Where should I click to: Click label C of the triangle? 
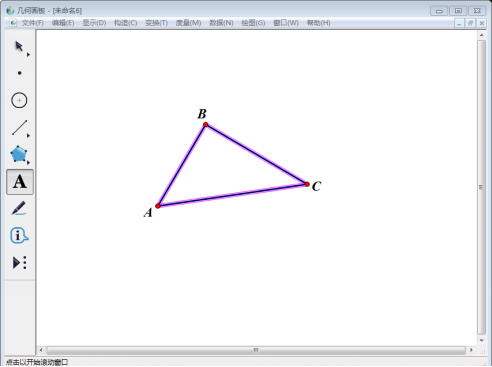coord(316,186)
